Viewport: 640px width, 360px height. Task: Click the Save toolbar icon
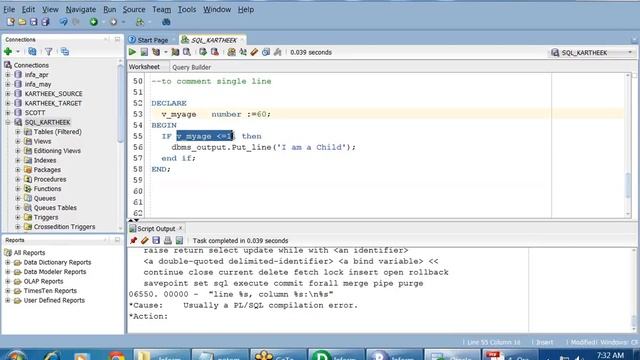click(x=34, y=22)
